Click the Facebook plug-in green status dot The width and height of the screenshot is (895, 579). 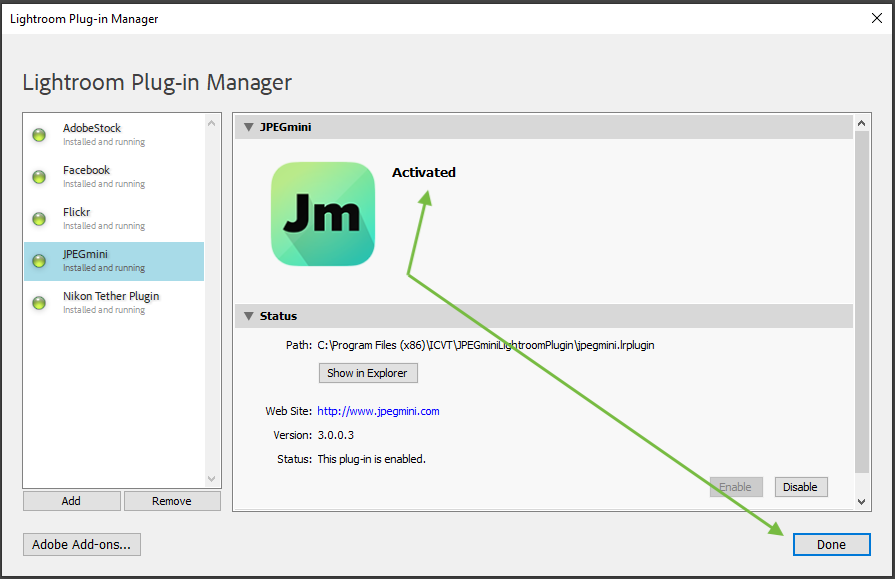click(39, 177)
